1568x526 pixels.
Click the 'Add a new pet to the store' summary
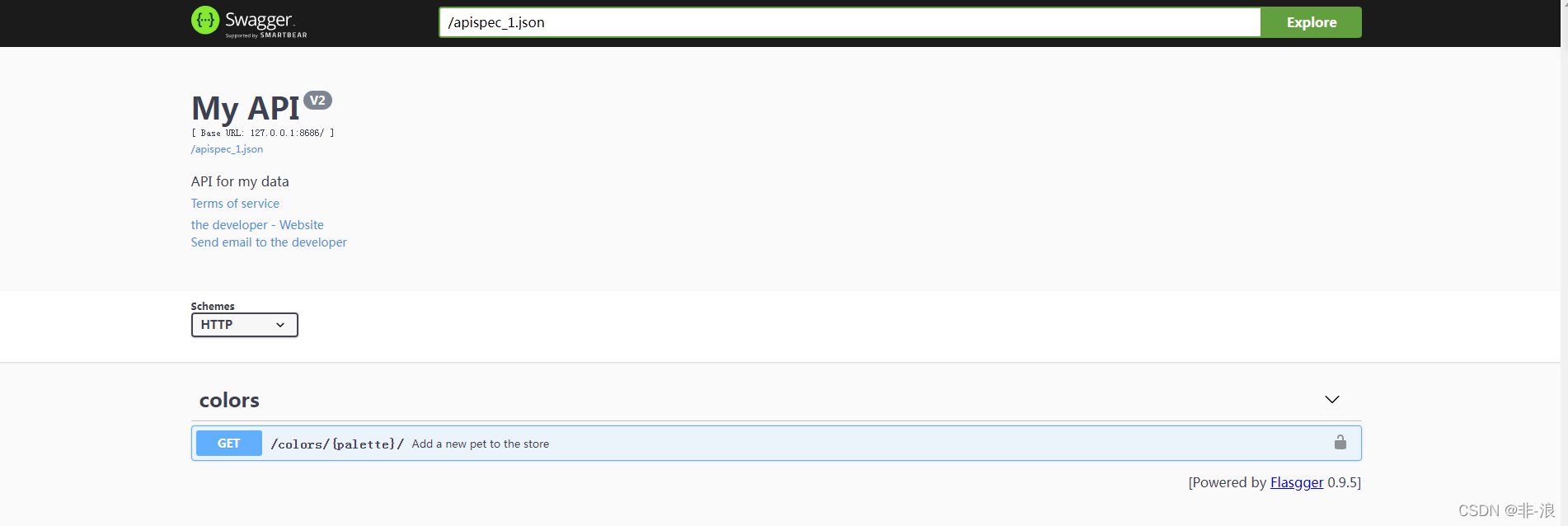pyautogui.click(x=481, y=444)
